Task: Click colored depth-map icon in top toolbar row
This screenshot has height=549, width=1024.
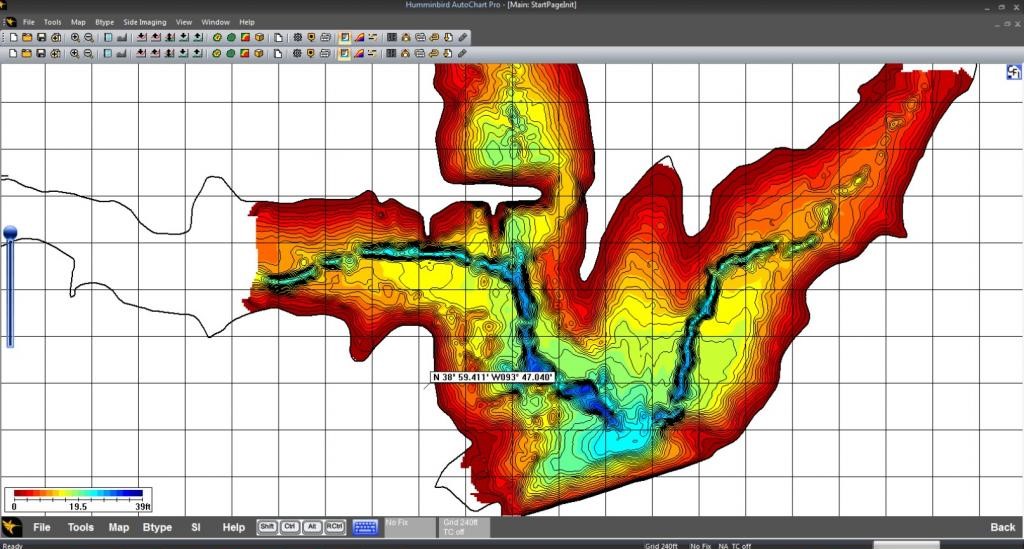Action: click(245, 37)
